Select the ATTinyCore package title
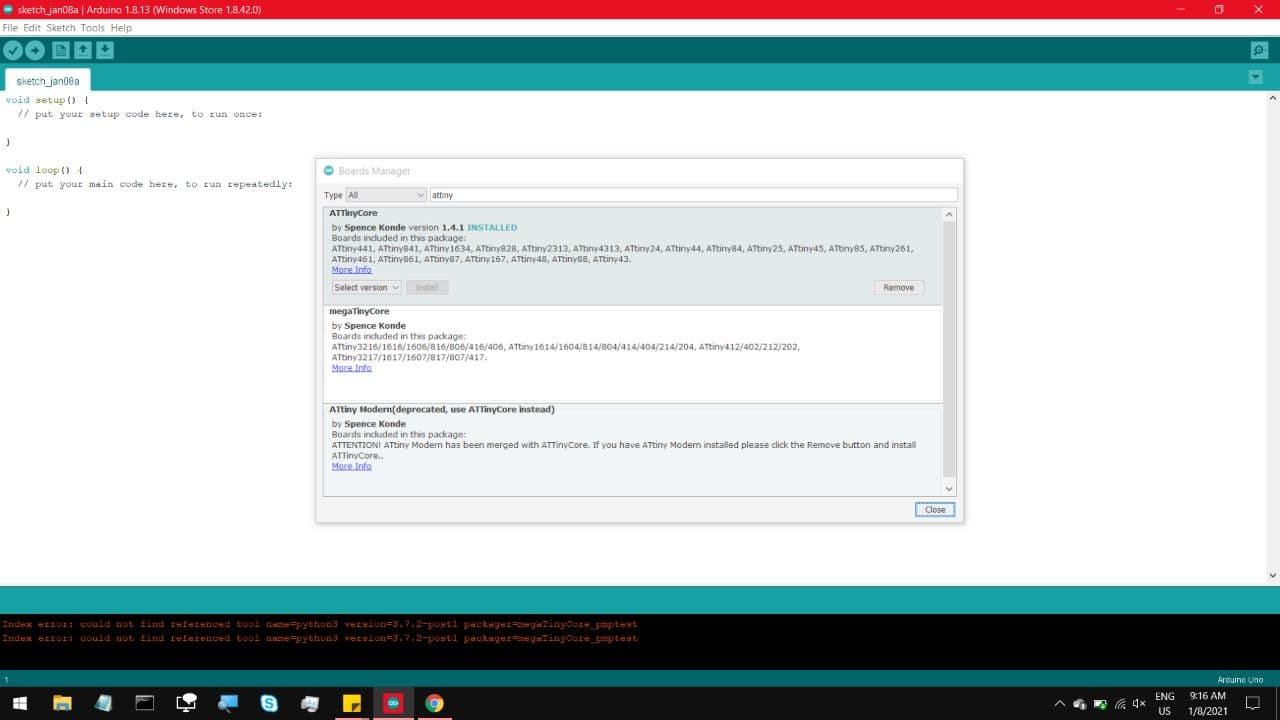The height and width of the screenshot is (720, 1280). click(353, 213)
